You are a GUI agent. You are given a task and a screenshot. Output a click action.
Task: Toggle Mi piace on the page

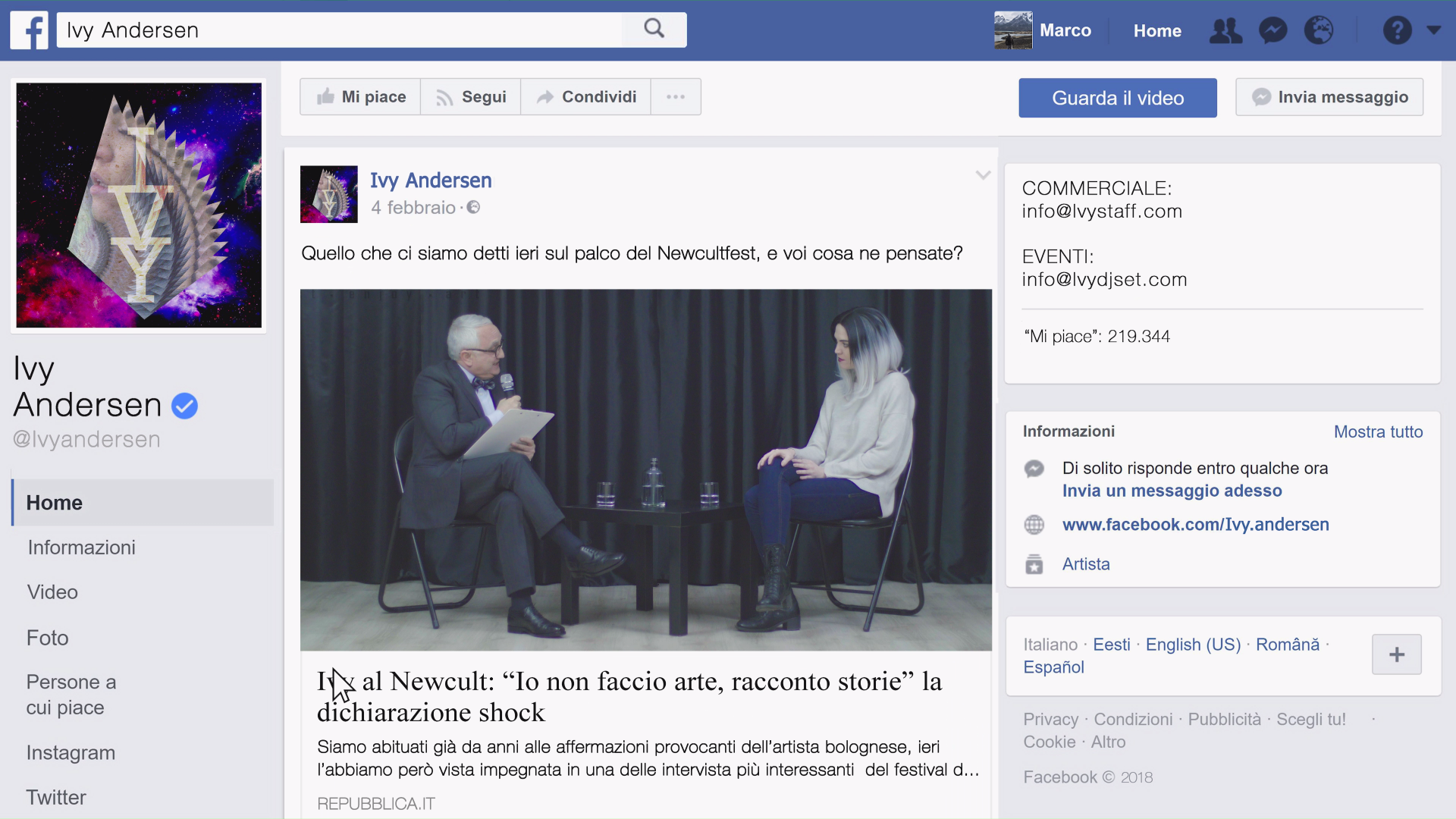[361, 97]
